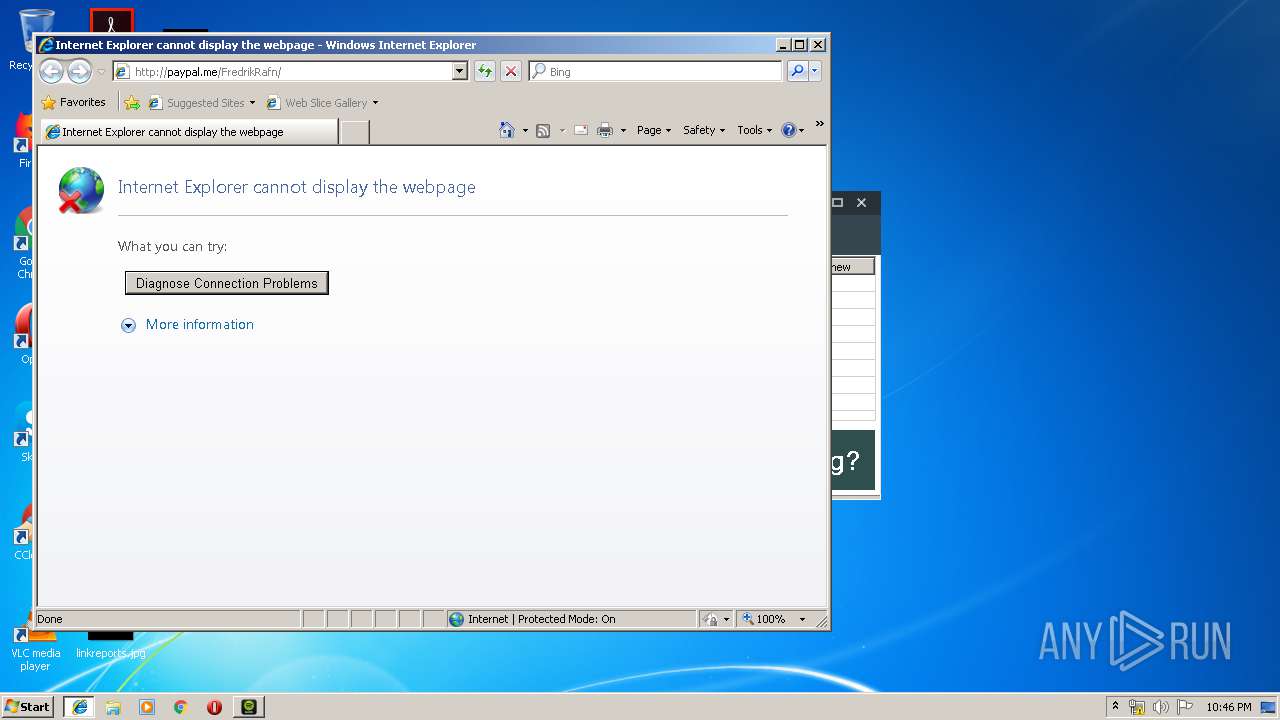Viewport: 1280px width, 720px height.
Task: Open the search provider dropdown arrow
Action: [815, 71]
